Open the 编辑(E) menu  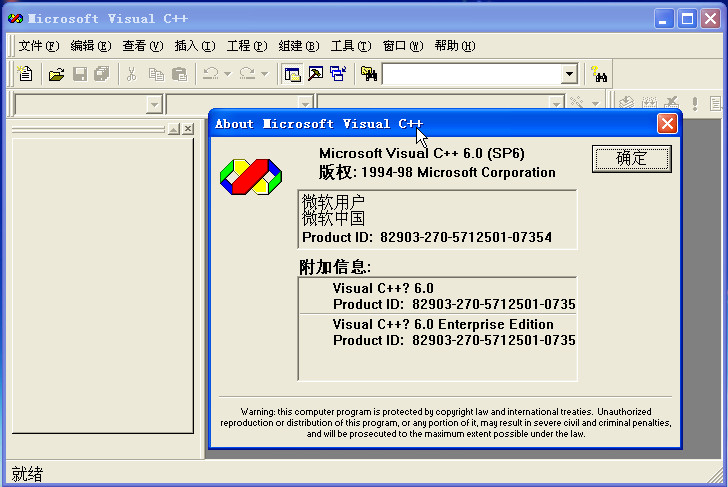click(x=91, y=45)
